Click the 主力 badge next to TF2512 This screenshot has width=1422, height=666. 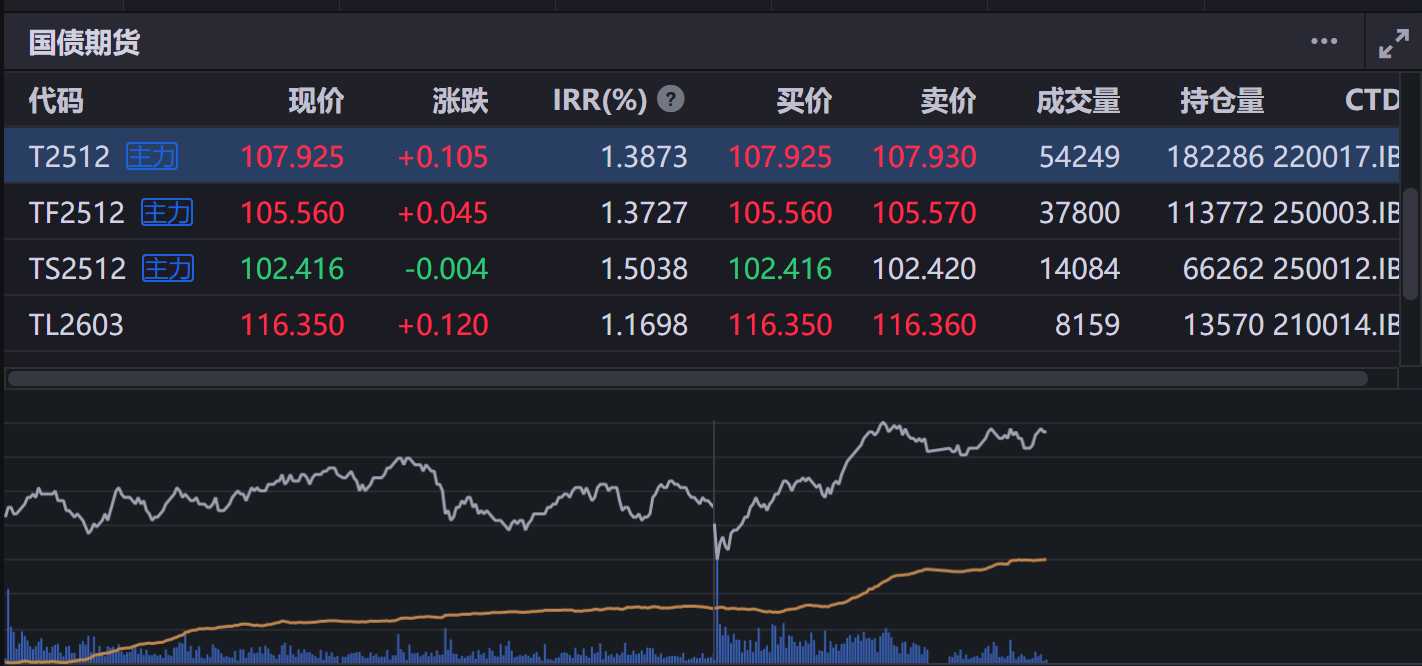point(167,212)
